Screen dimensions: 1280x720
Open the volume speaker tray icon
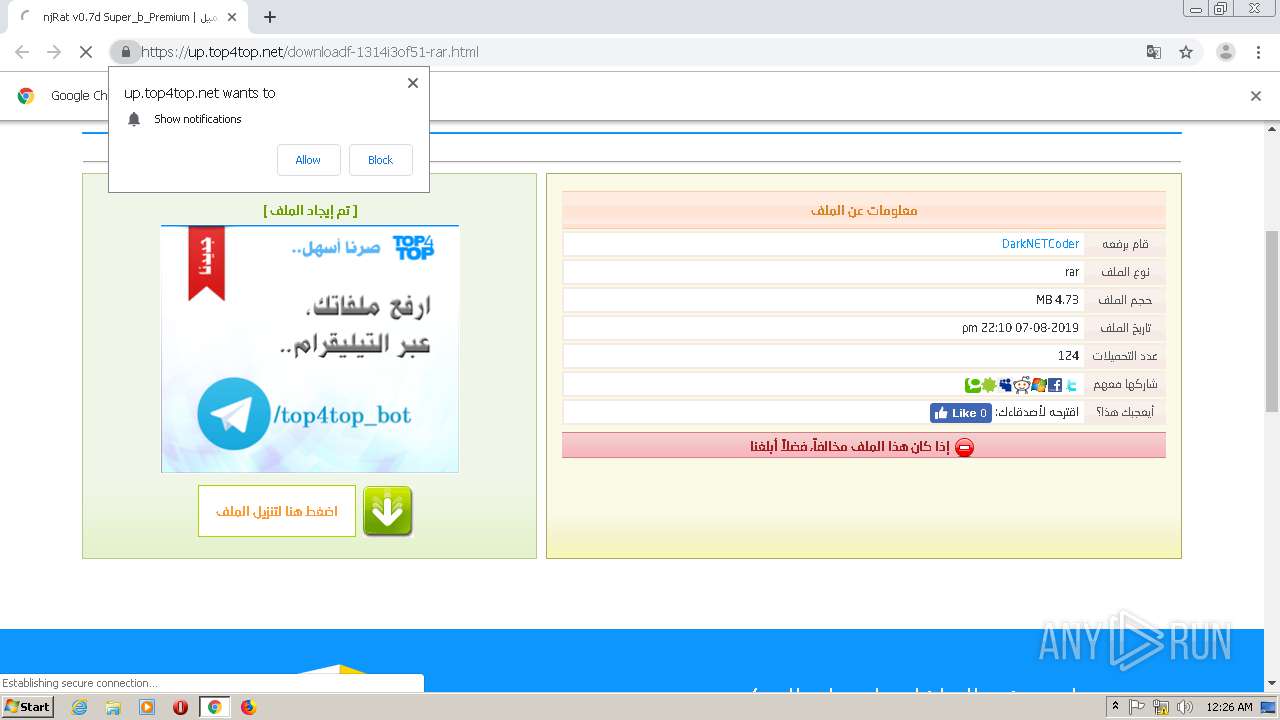click(x=1185, y=707)
